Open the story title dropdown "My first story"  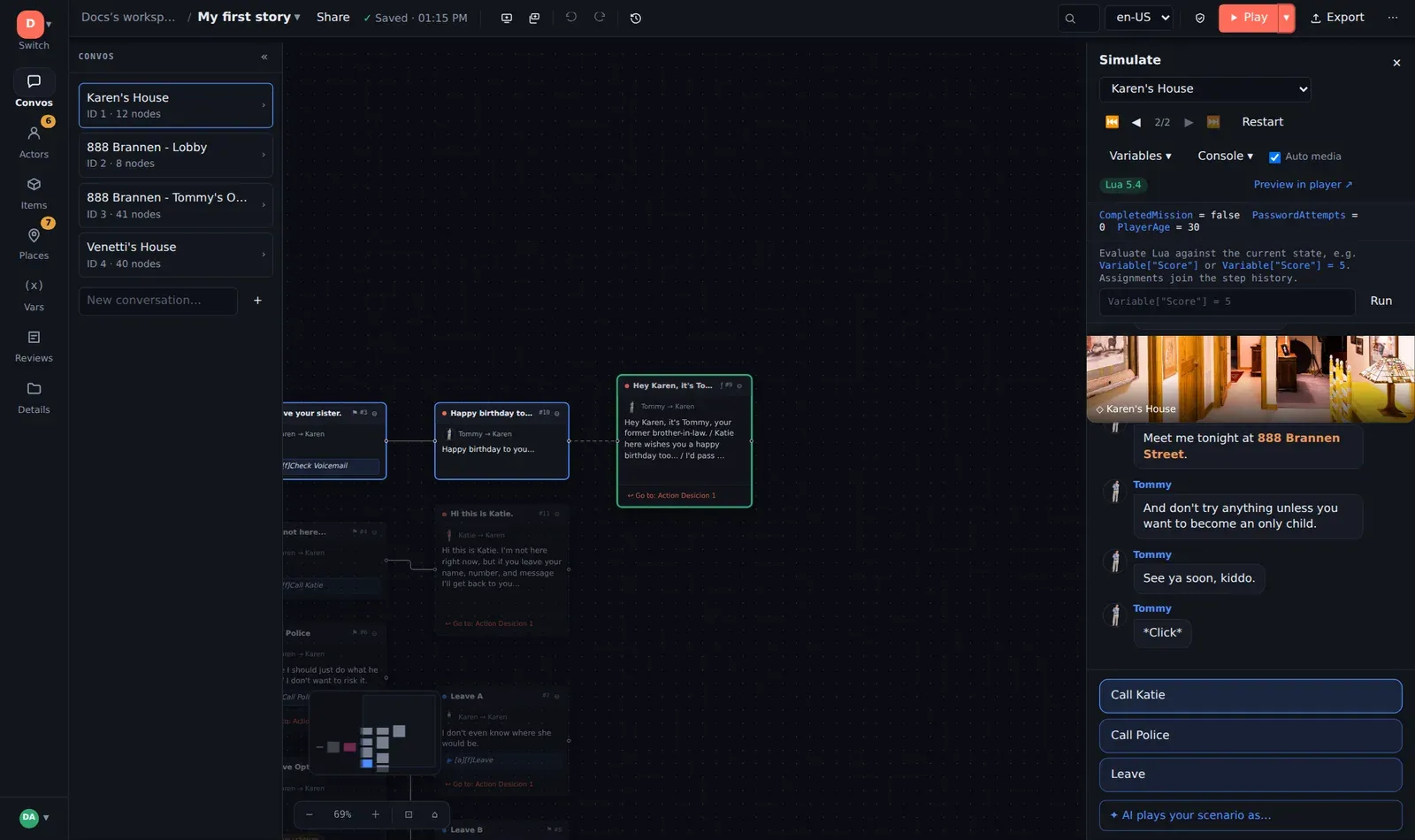[x=249, y=17]
